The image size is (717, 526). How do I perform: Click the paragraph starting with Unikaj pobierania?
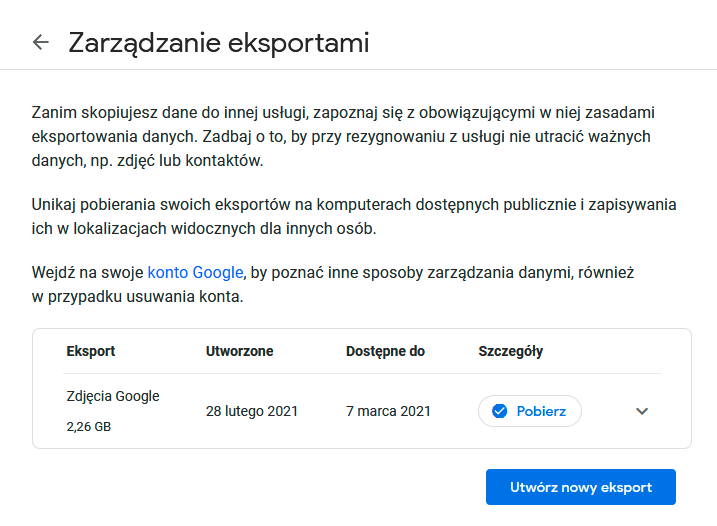pyautogui.click(x=354, y=216)
